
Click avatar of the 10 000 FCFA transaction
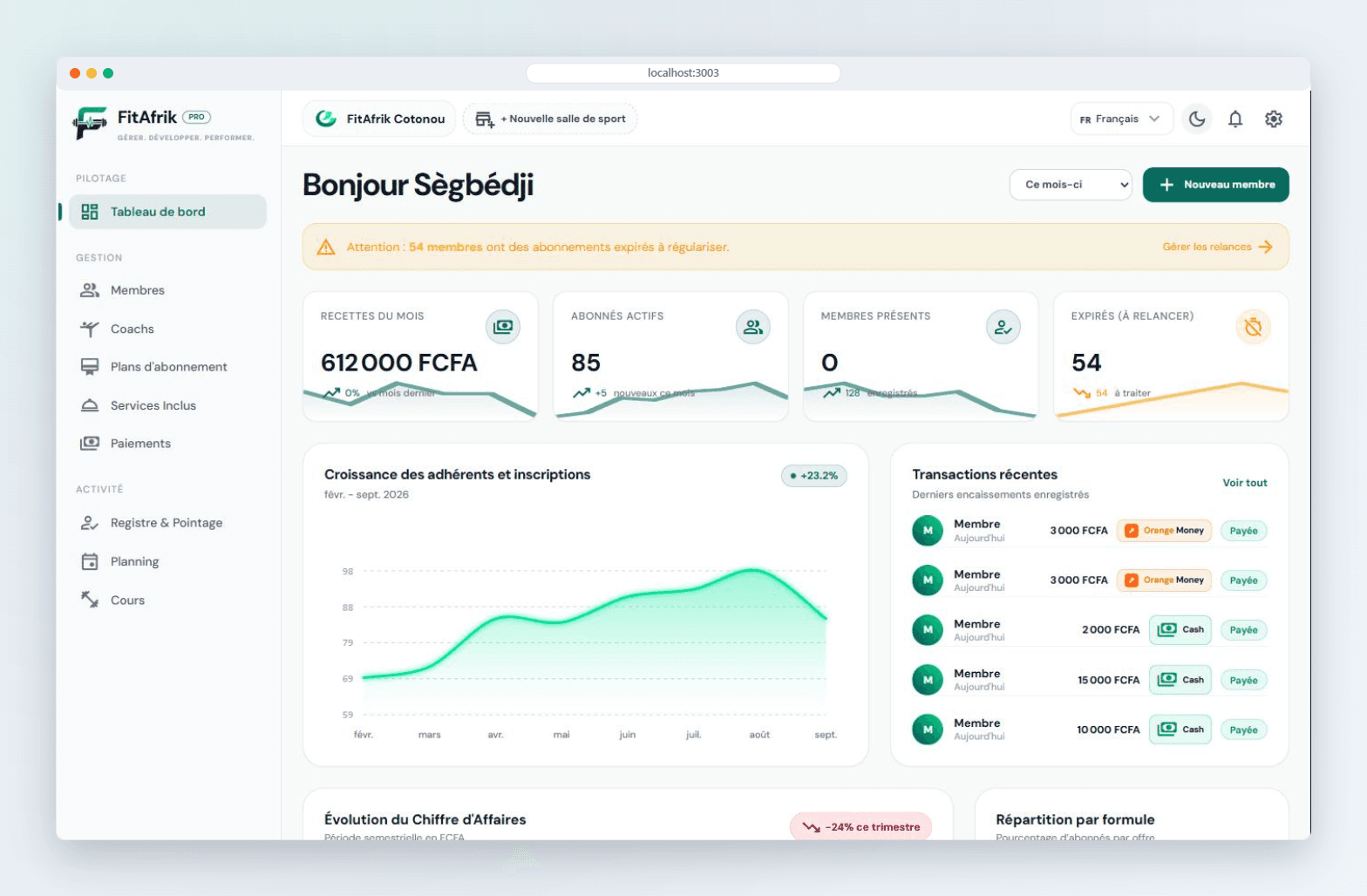pos(928,730)
